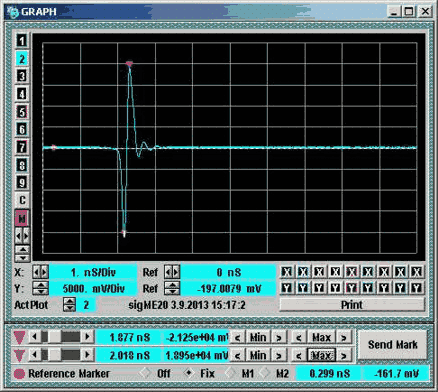Click the -197.0079 mV Y reference field
438x392 pixels.
pyautogui.click(x=228, y=288)
